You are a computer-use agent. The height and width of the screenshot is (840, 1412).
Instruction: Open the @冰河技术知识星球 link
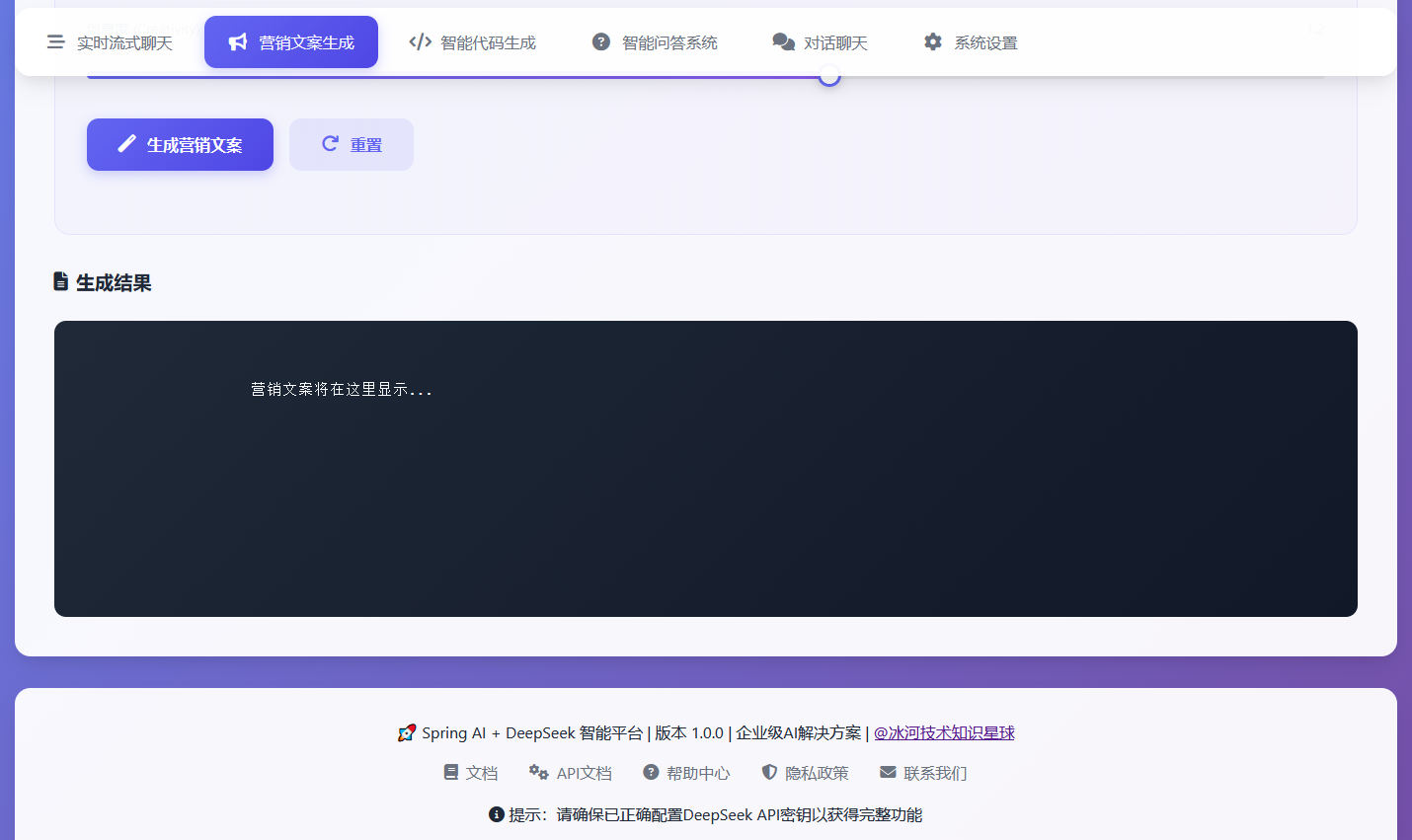coord(944,732)
